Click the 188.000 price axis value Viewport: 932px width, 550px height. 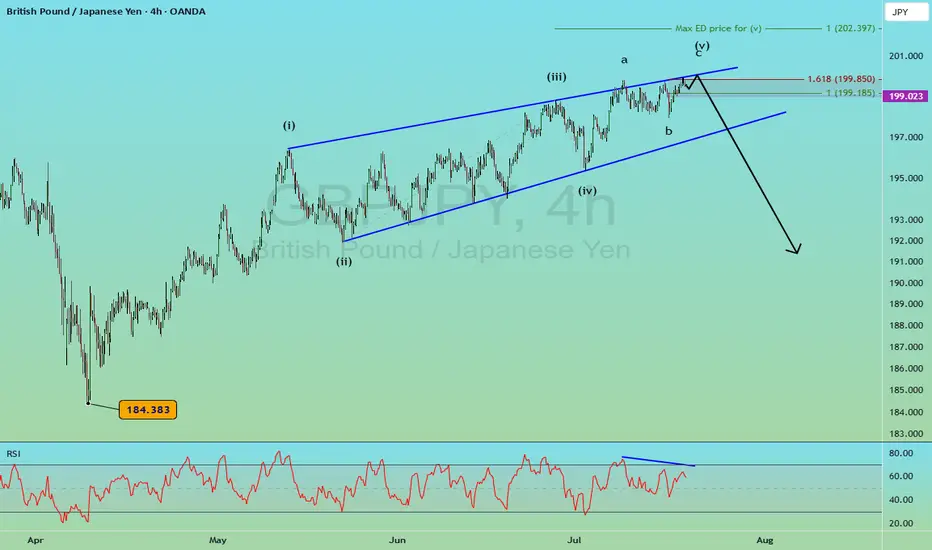(x=906, y=325)
